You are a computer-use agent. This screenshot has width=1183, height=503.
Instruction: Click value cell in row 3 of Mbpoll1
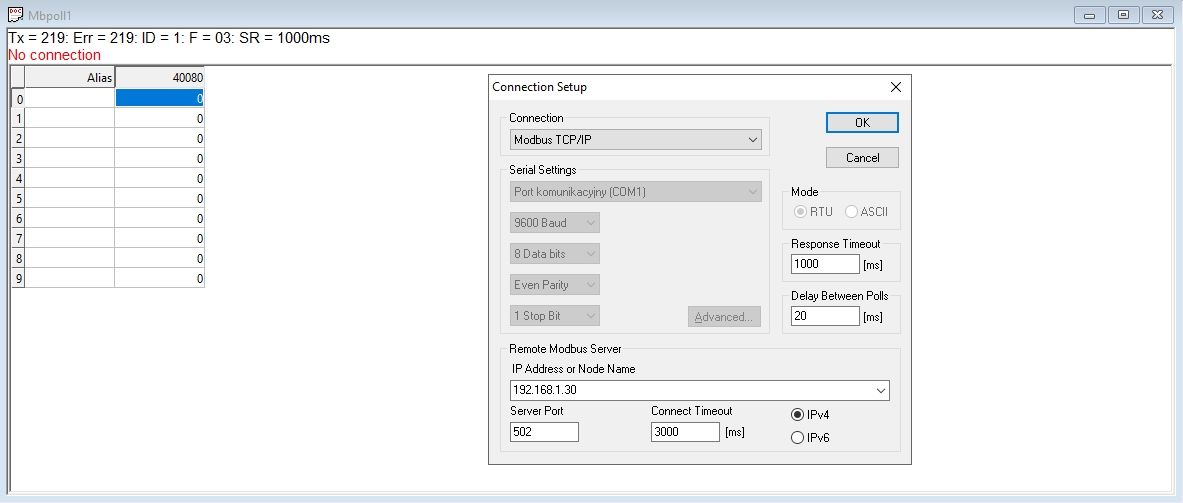pos(159,158)
